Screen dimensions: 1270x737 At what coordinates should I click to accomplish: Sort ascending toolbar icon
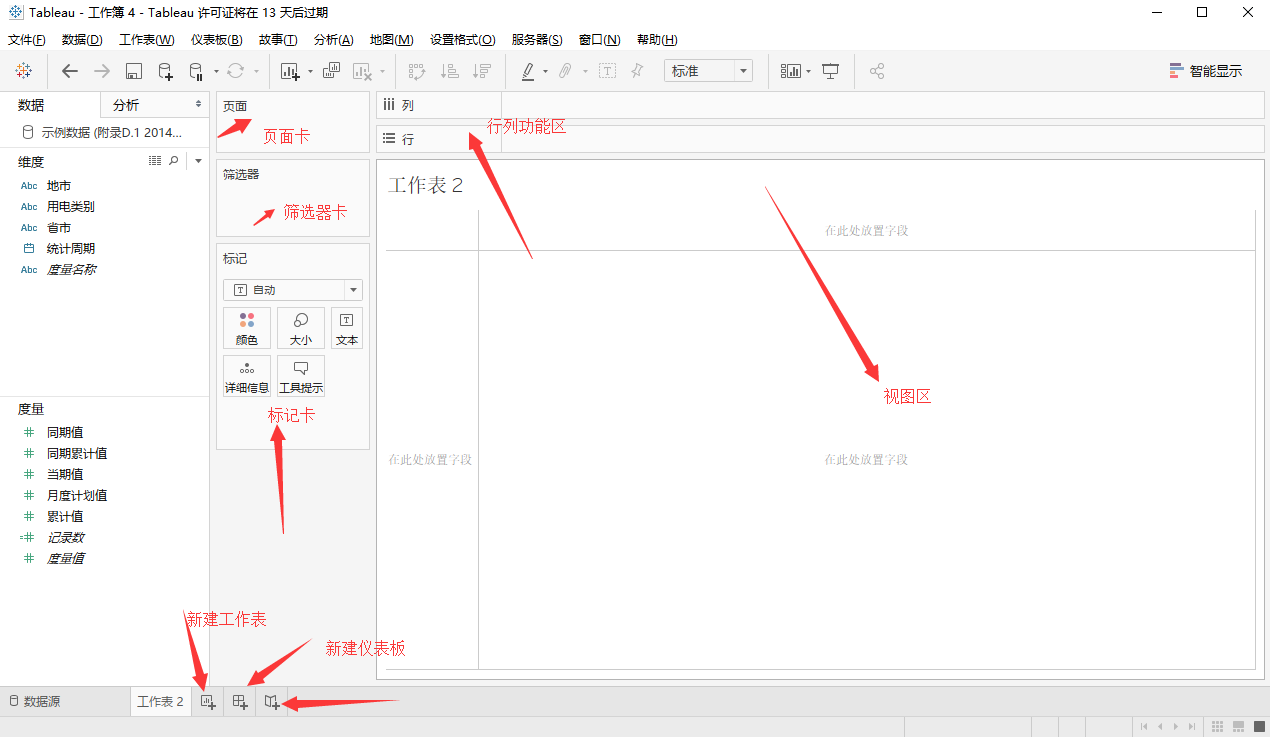click(x=450, y=71)
